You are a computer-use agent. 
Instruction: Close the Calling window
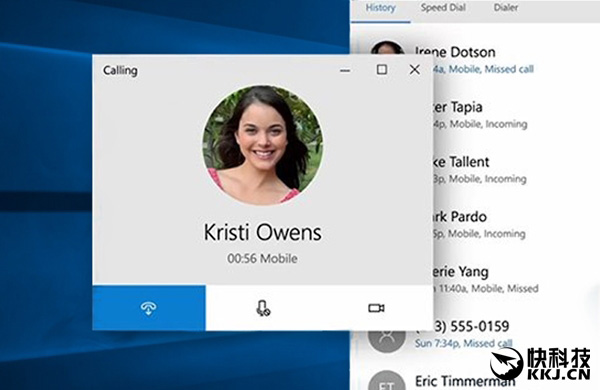pos(414,70)
